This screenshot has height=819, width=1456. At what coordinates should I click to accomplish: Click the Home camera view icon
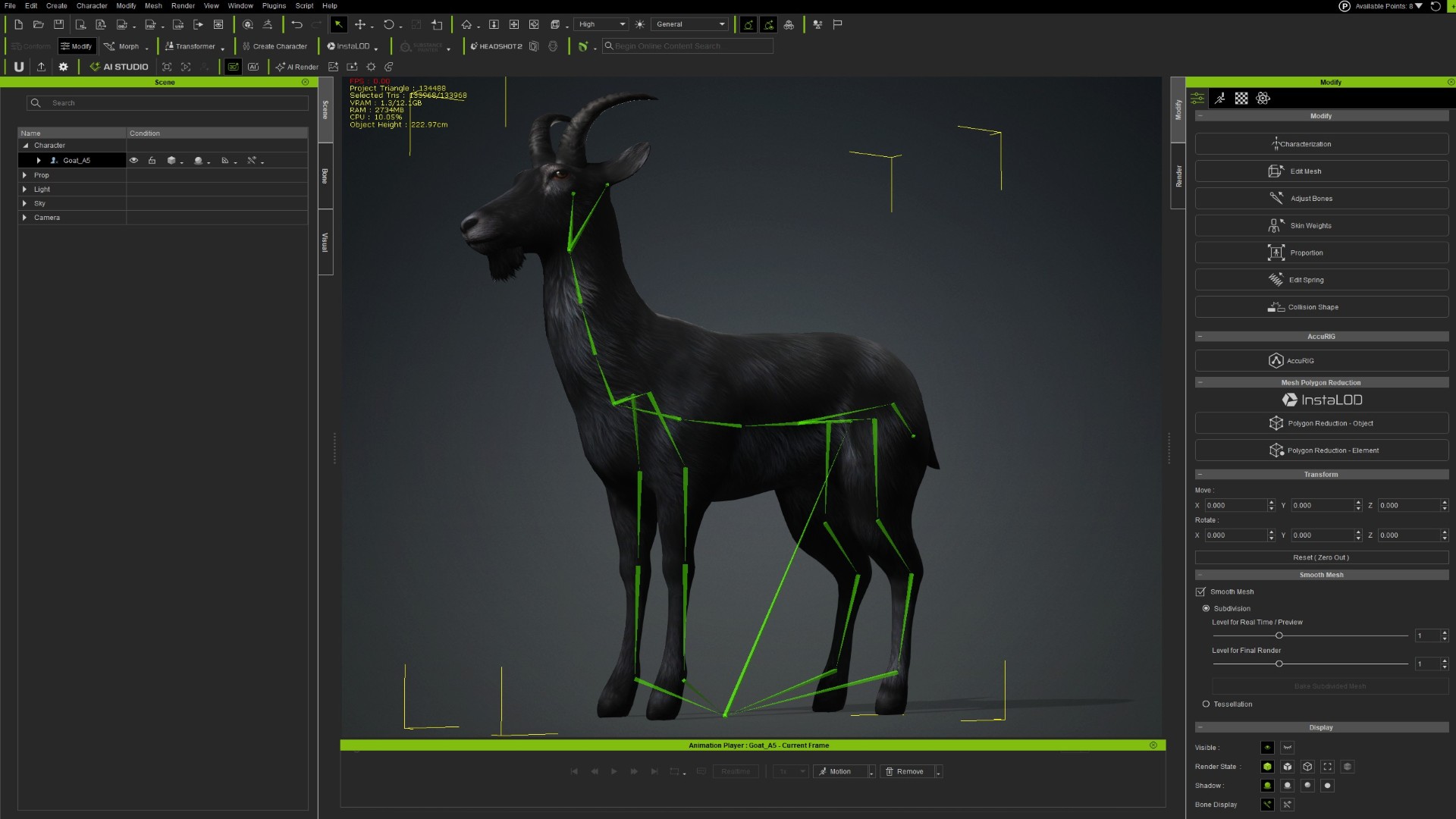(466, 24)
